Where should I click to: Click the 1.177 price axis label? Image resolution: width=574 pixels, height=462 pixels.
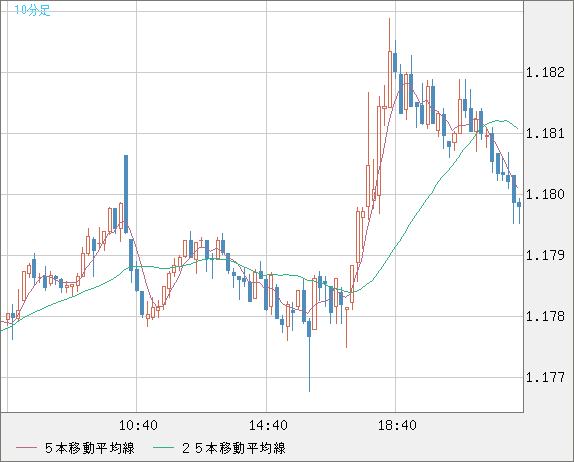tap(545, 377)
